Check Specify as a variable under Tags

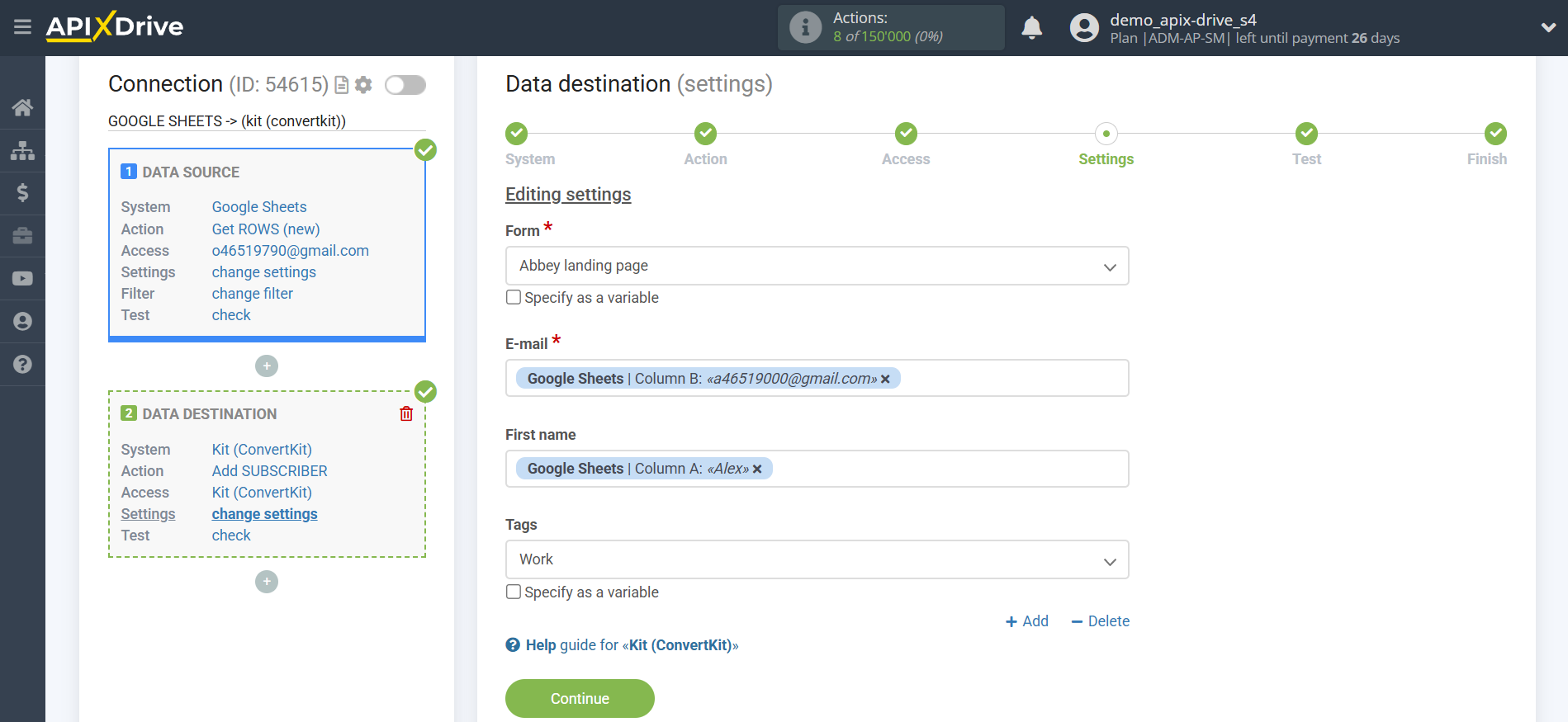coord(514,592)
